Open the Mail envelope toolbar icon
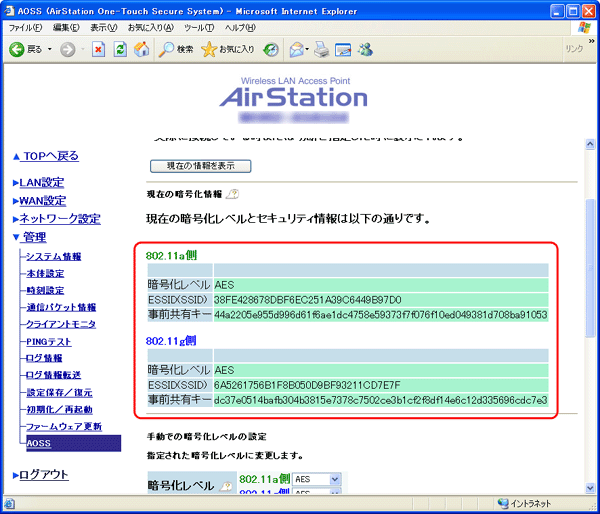The image size is (600, 514). click(x=297, y=49)
